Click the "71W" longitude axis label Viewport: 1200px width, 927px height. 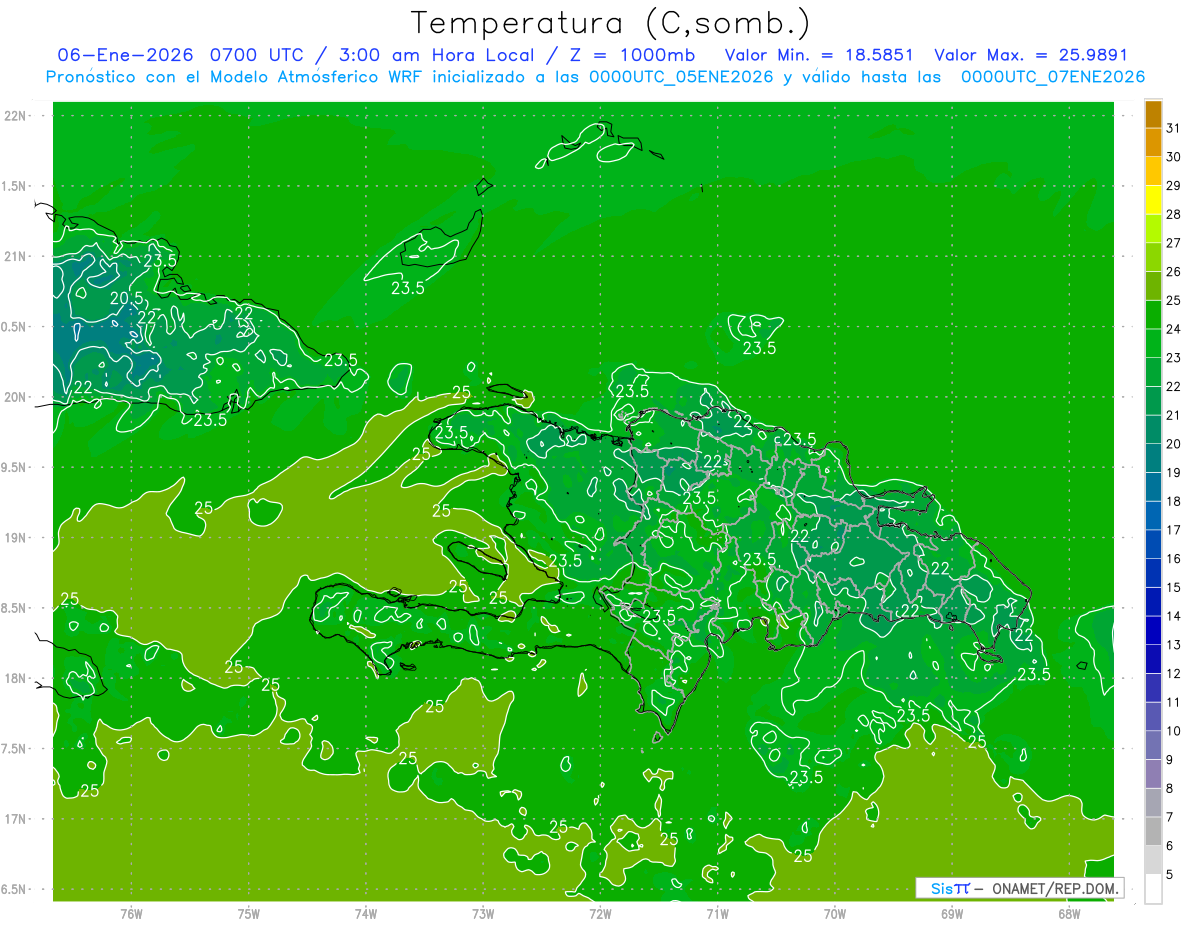(717, 914)
